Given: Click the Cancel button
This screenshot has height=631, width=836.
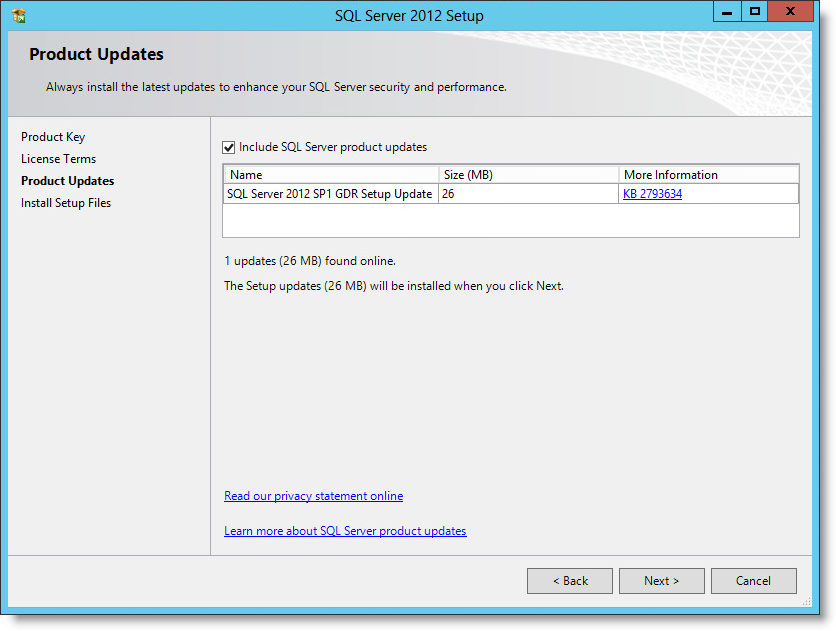Looking at the screenshot, I should [x=753, y=581].
